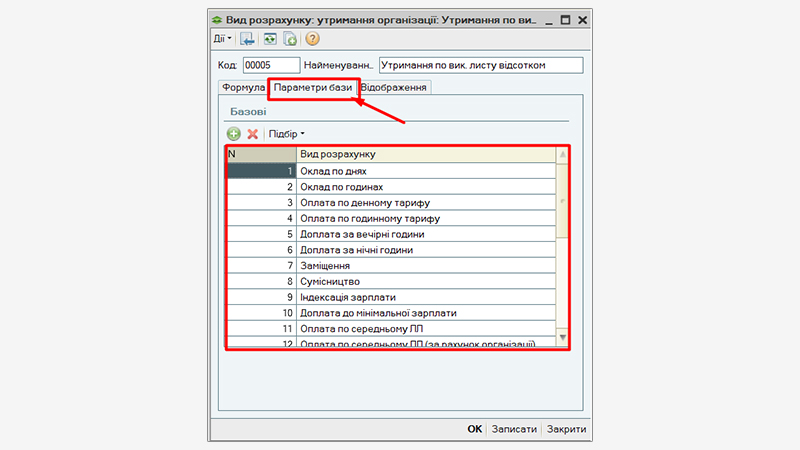The width and height of the screenshot is (800, 450).
Task: Maximize the Вид розрахунку window
Action: [x=565, y=19]
